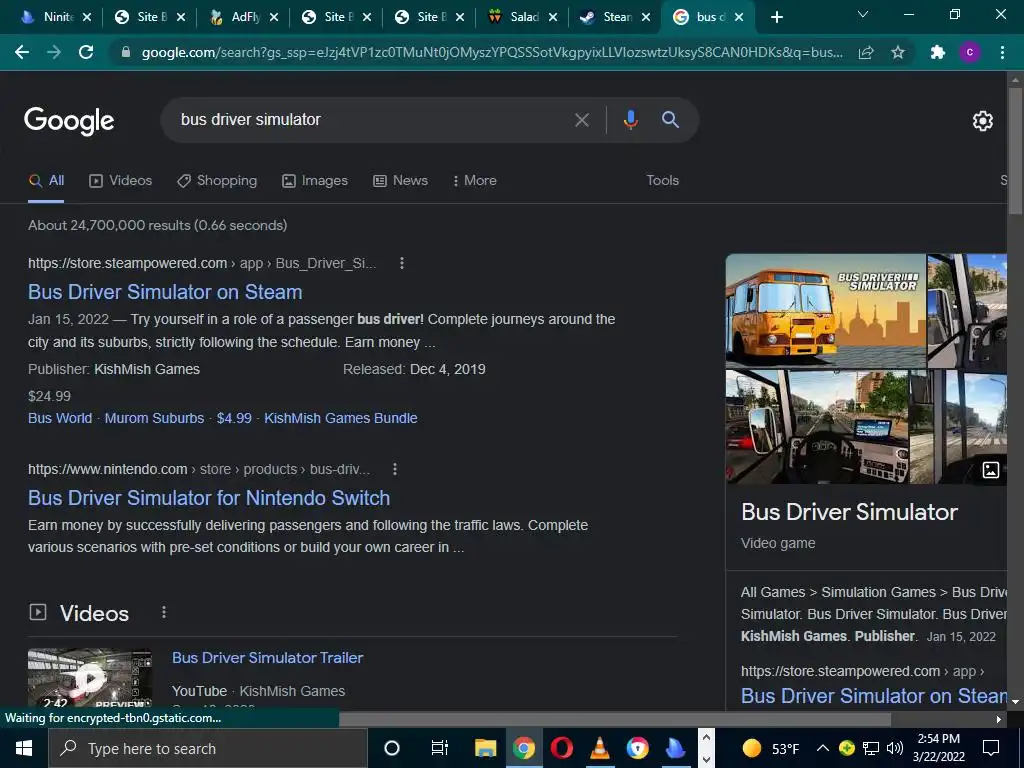Click the horizontal page scrollbar
This screenshot has height=768, width=1024.
(x=615, y=719)
